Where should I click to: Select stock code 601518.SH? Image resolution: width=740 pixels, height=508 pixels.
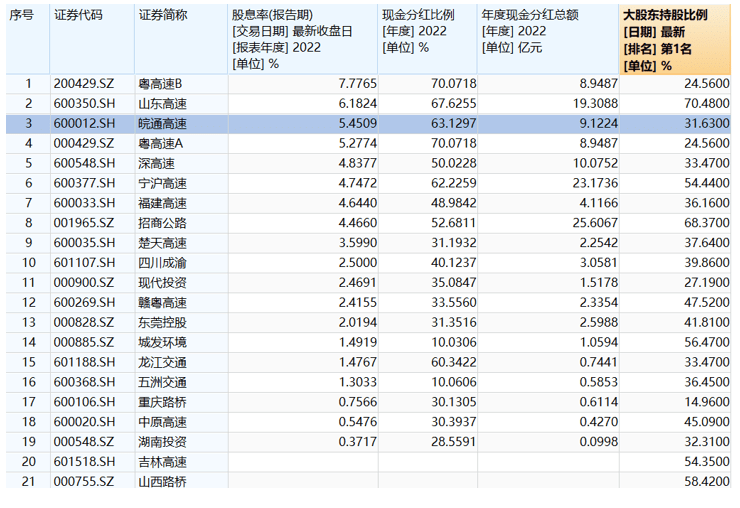coord(84,462)
